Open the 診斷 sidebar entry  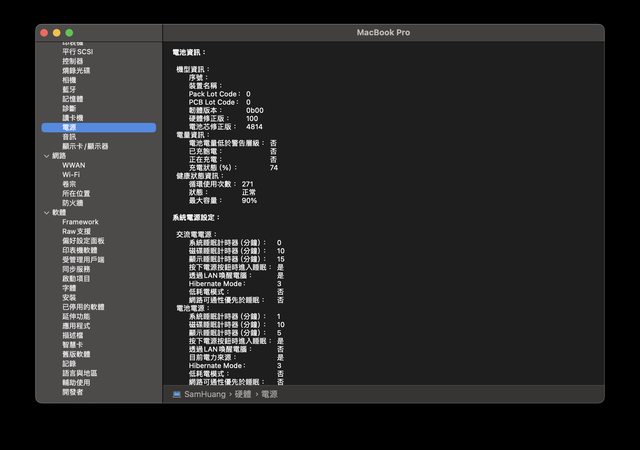tap(69, 109)
